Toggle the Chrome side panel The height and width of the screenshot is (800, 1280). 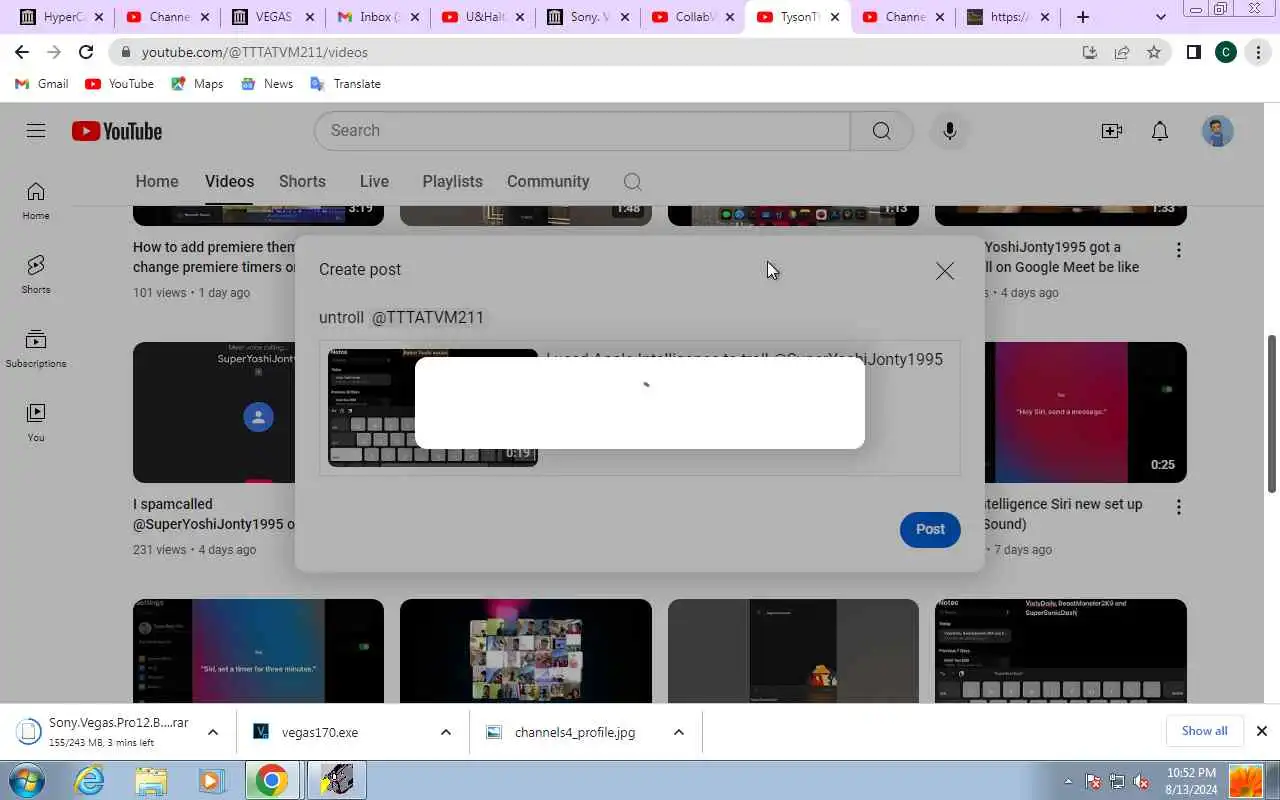[1193, 52]
